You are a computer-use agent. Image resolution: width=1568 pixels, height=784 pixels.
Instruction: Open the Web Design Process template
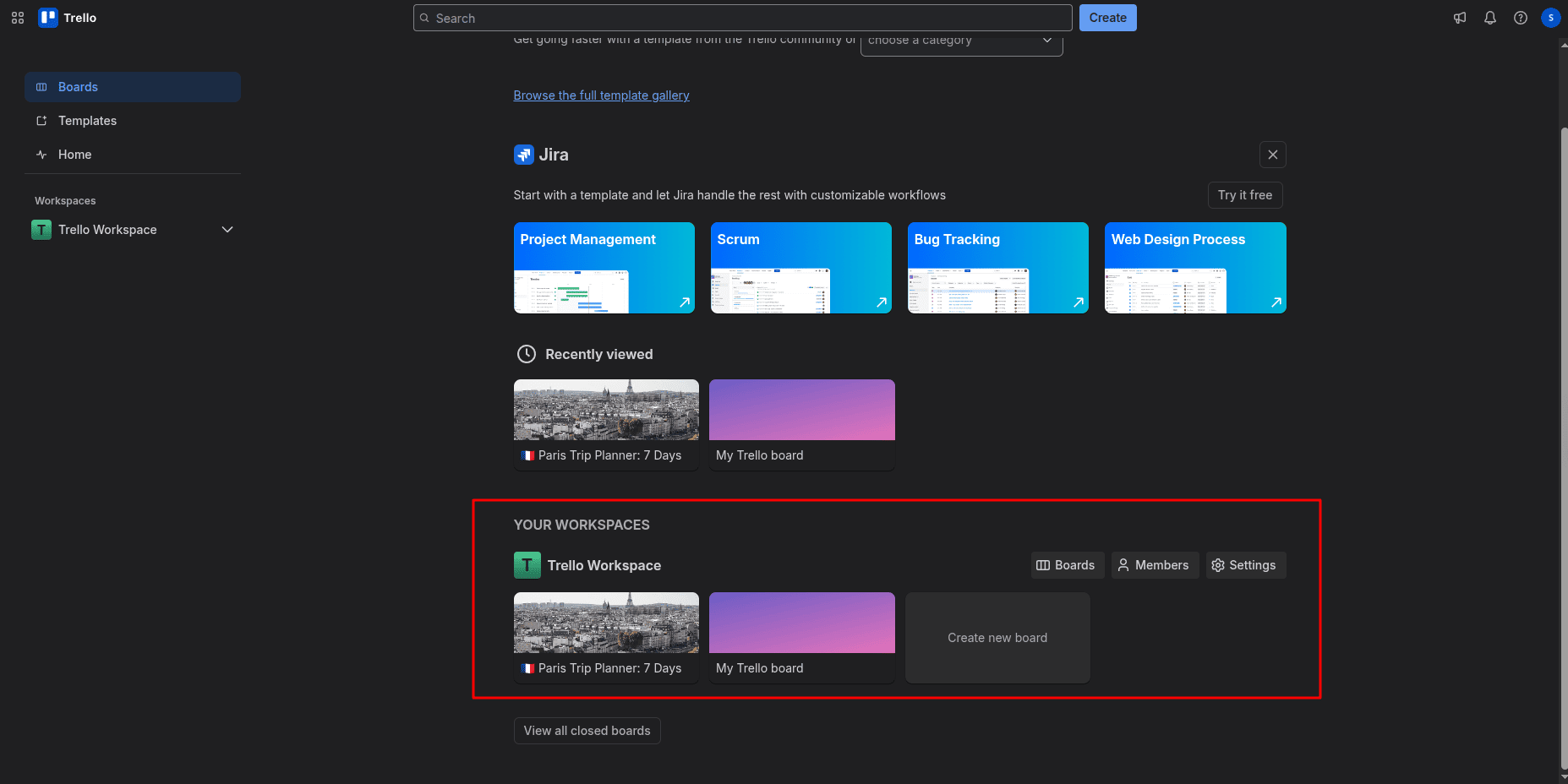(1195, 268)
